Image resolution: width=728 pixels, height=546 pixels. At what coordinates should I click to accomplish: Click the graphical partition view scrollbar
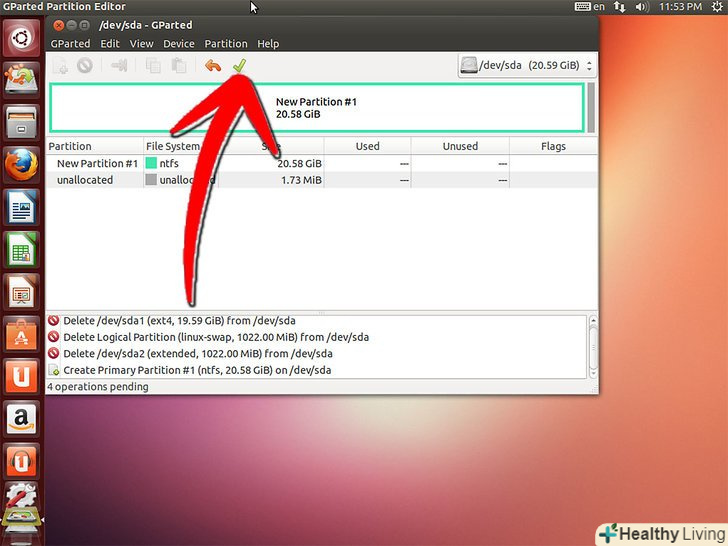(591, 108)
